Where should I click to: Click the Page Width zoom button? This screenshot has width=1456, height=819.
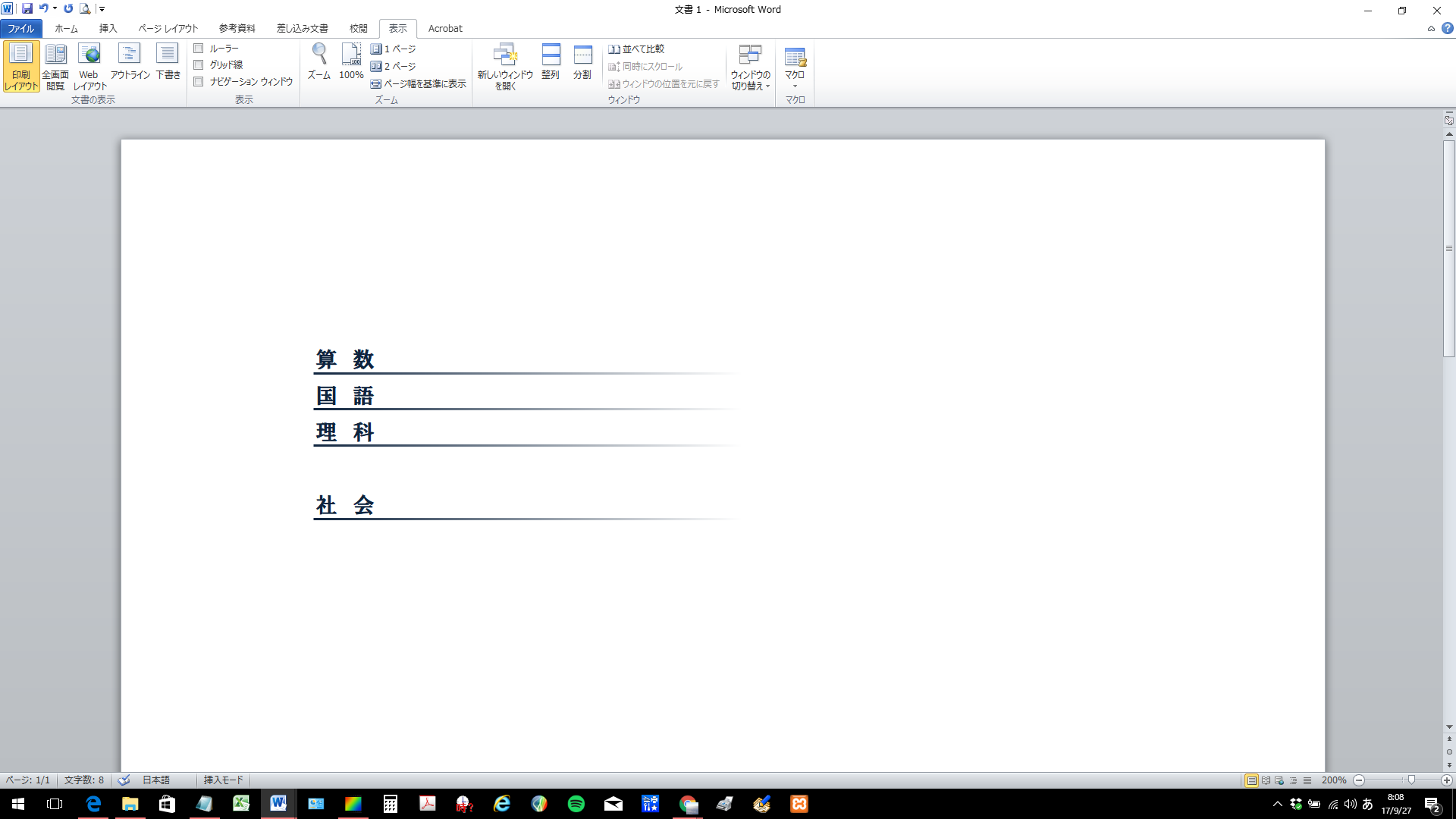419,84
